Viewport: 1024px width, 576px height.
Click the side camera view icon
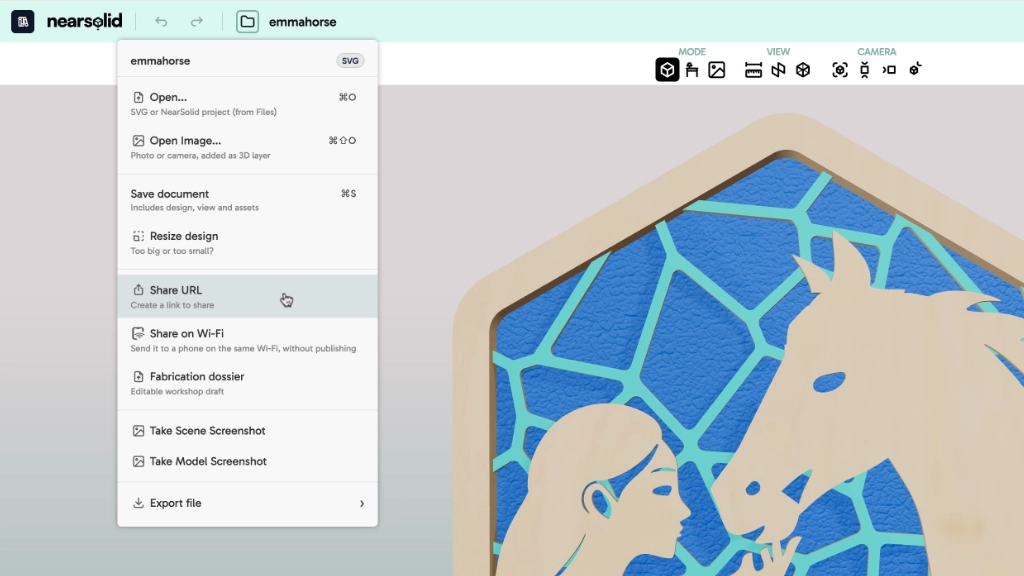889,70
